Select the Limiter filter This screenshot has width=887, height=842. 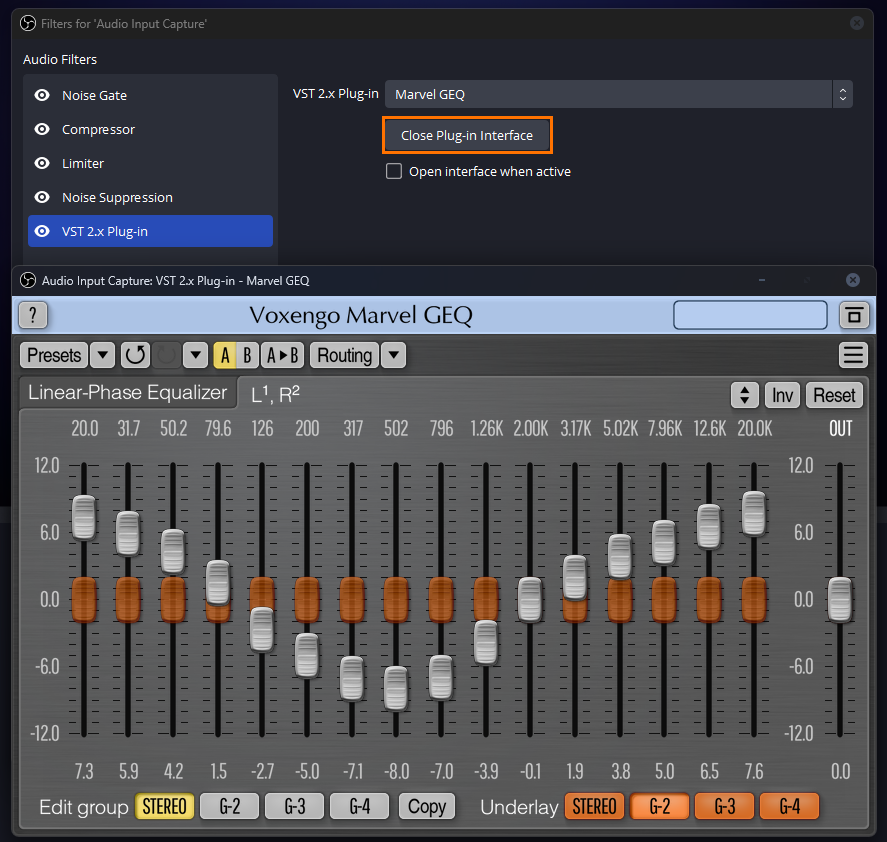[150, 163]
